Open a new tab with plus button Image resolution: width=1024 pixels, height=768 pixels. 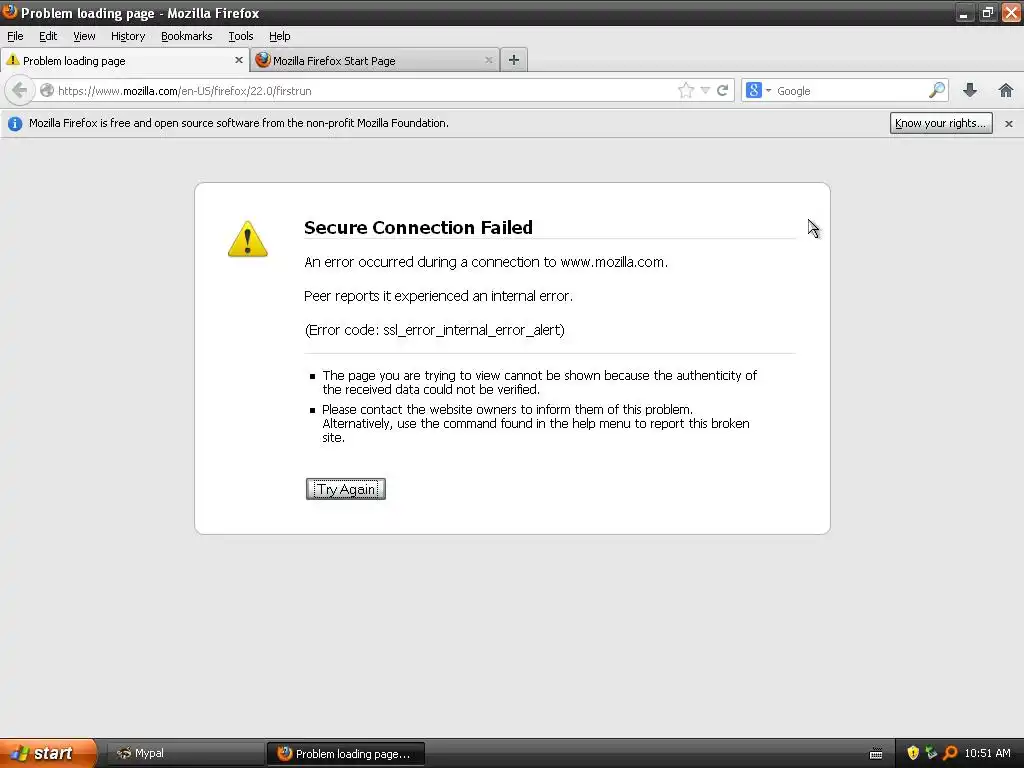(514, 60)
